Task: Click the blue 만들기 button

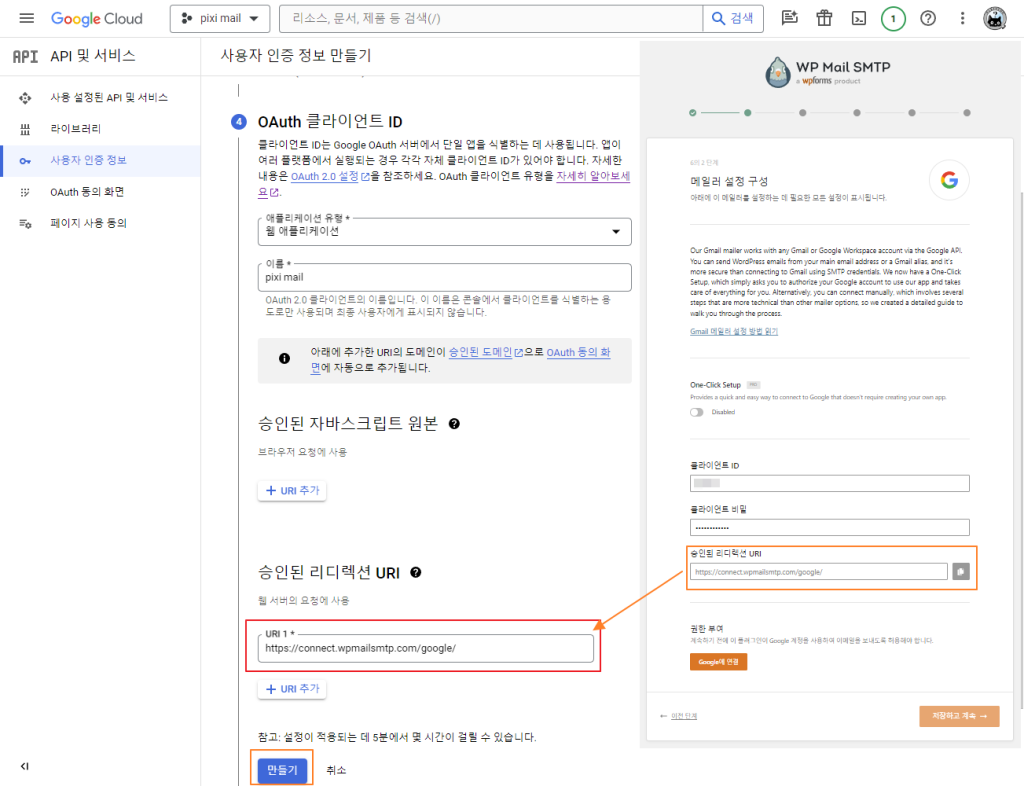Action: [282, 770]
